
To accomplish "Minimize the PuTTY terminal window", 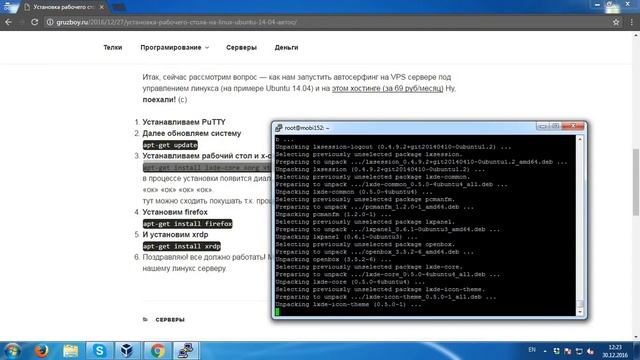I will (542, 127).
